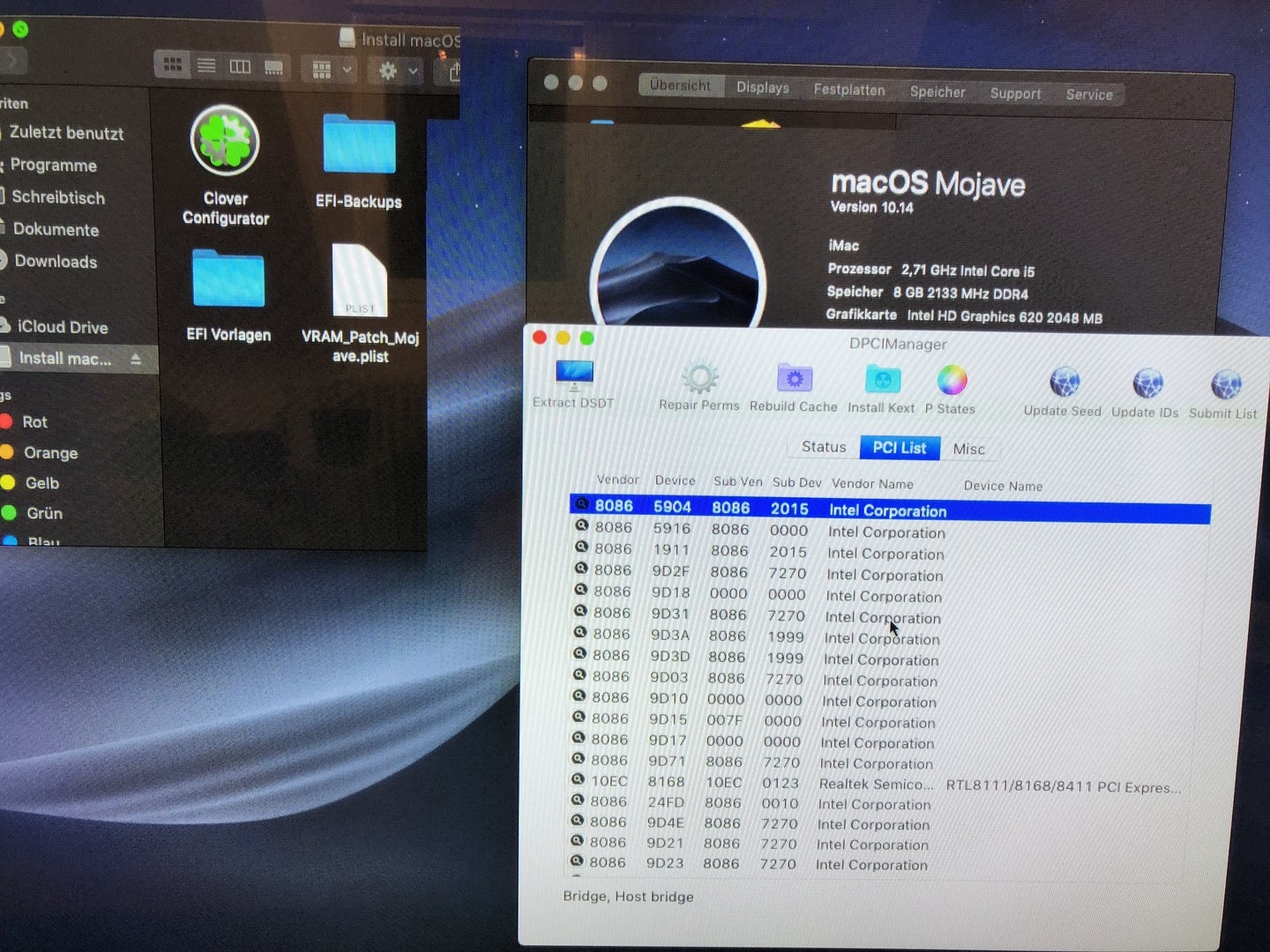1270x952 pixels.
Task: Click the Rebuild Cache toolbar icon
Action: click(794, 380)
